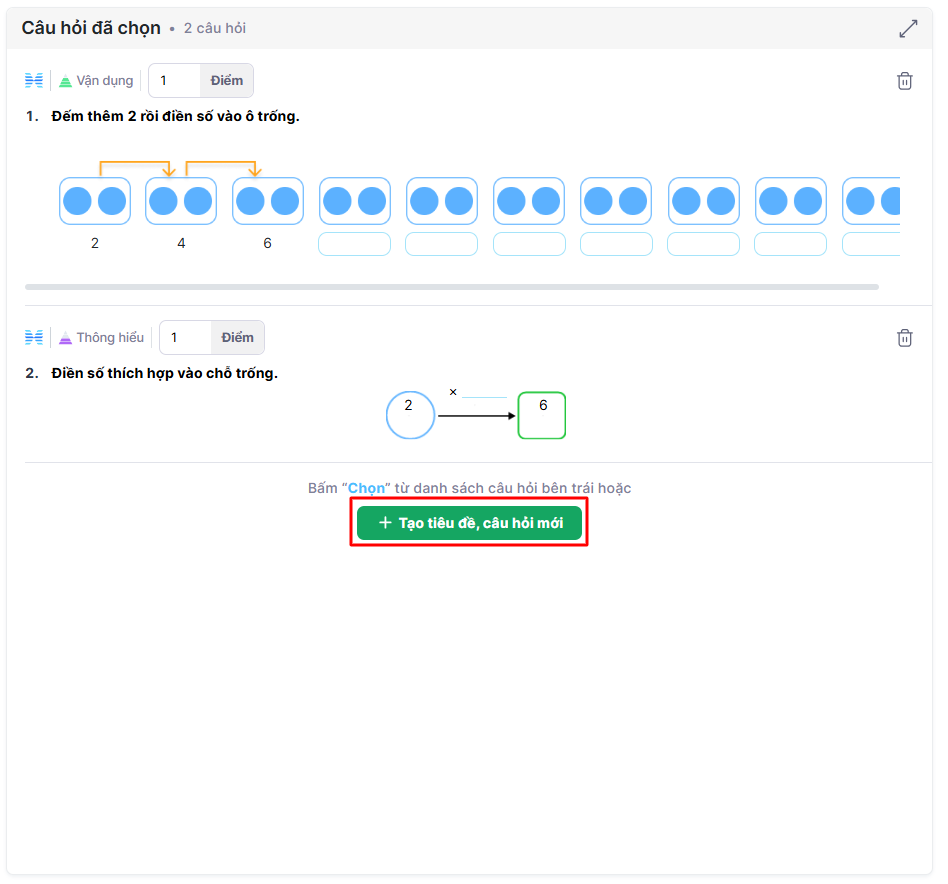Select the first empty answer box in question 1
This screenshot has height=884, width=948.
pyautogui.click(x=354, y=244)
